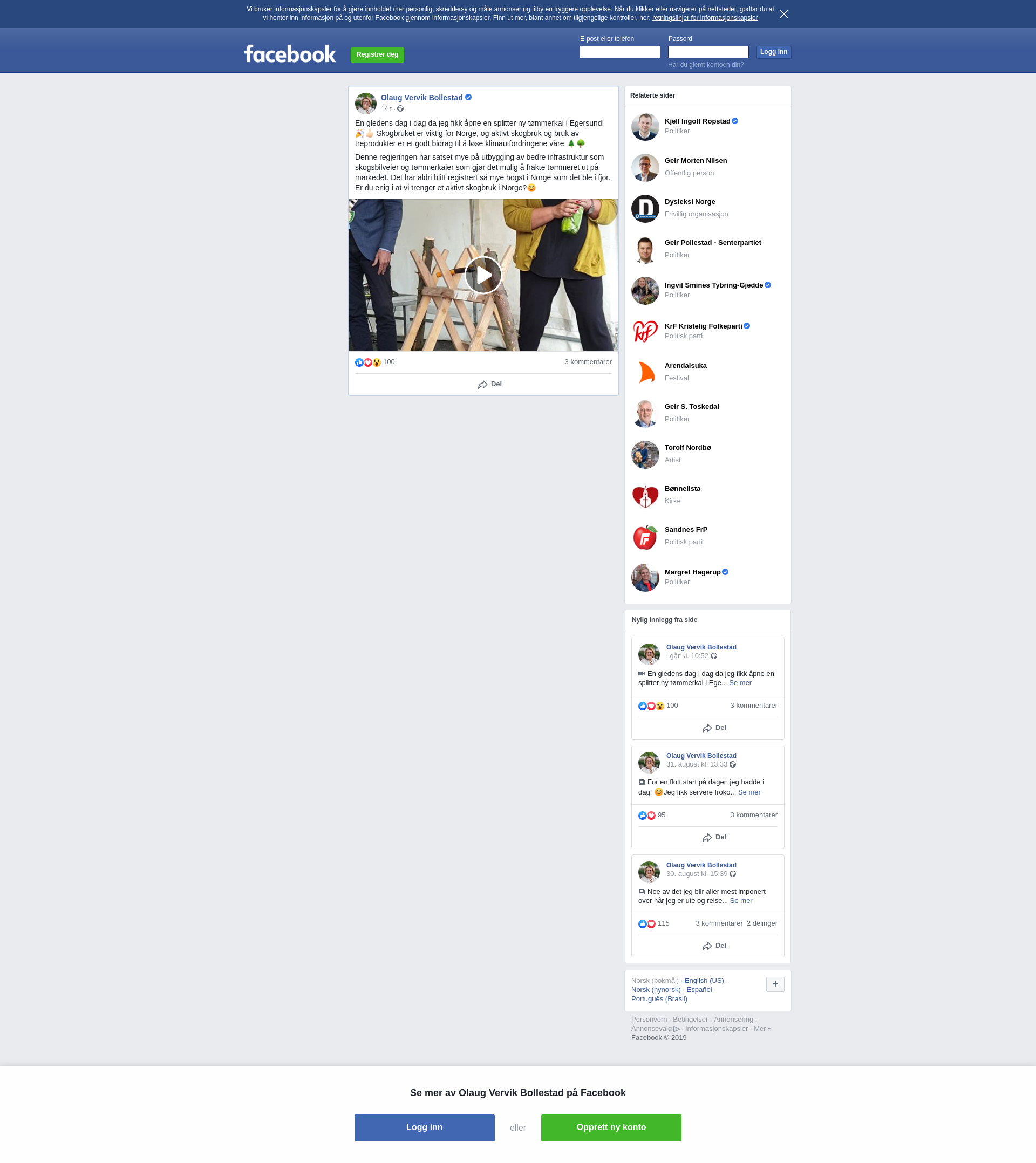Open the retningslinjer for informasjonskapsler link

tap(705, 18)
